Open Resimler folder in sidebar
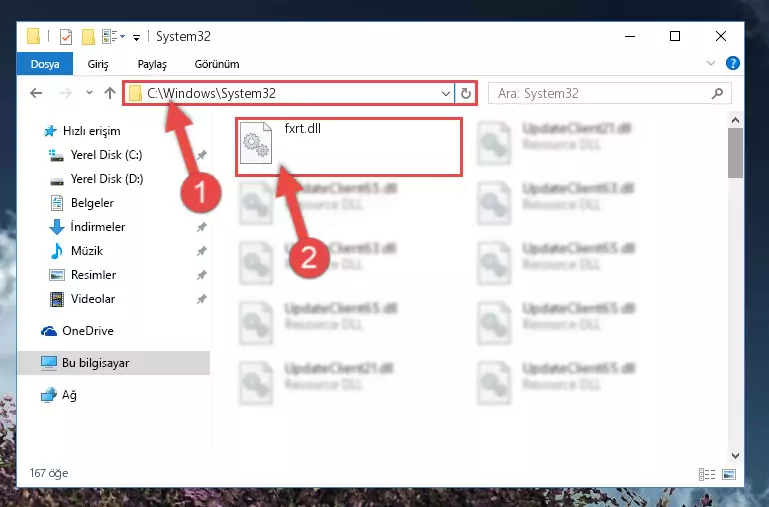769x507 pixels. (93, 275)
